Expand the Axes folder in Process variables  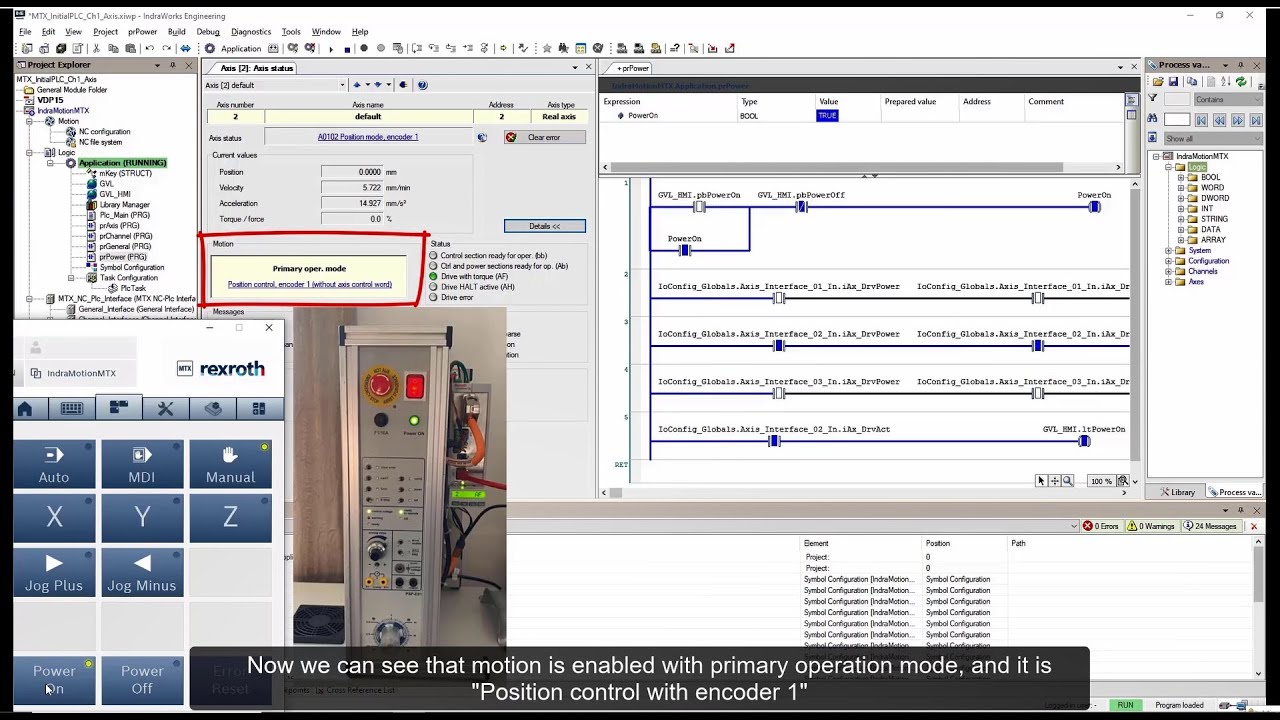tap(1168, 282)
